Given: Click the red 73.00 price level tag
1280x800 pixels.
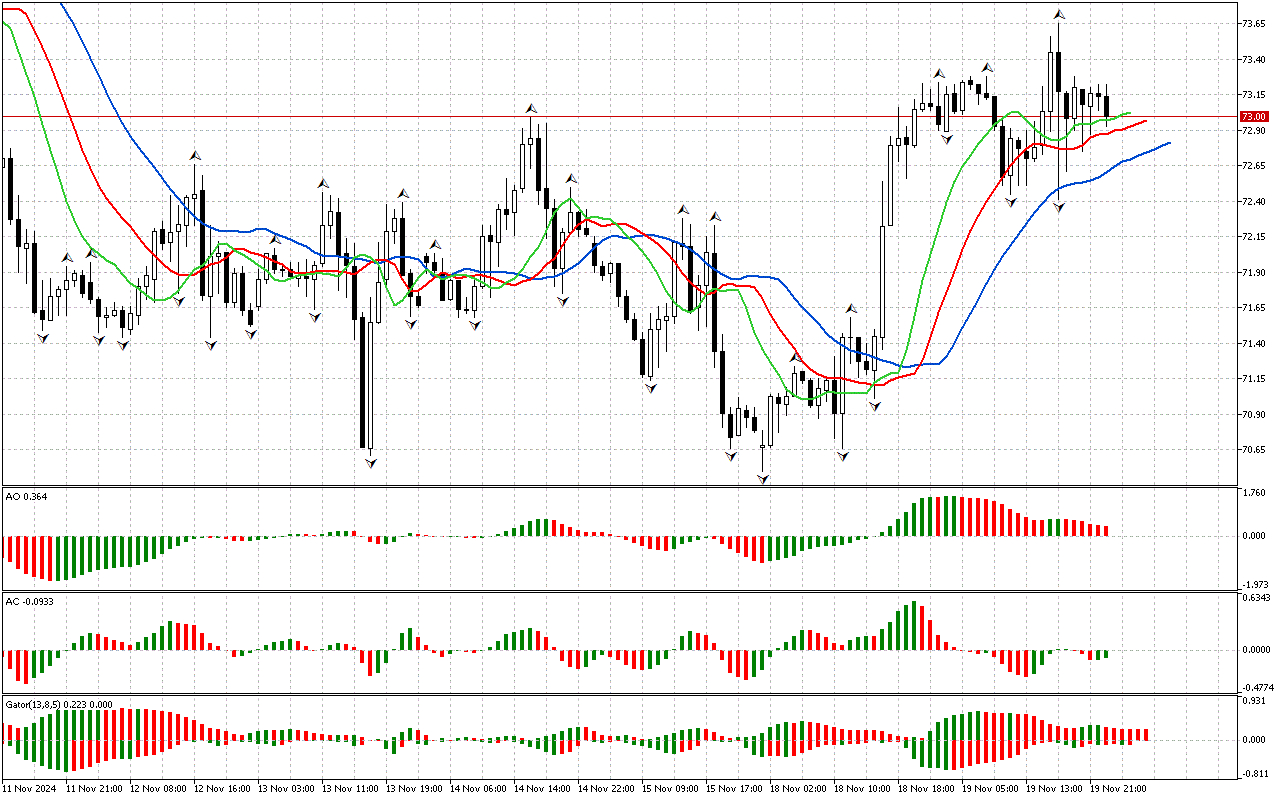Looking at the screenshot, I should (1254, 117).
